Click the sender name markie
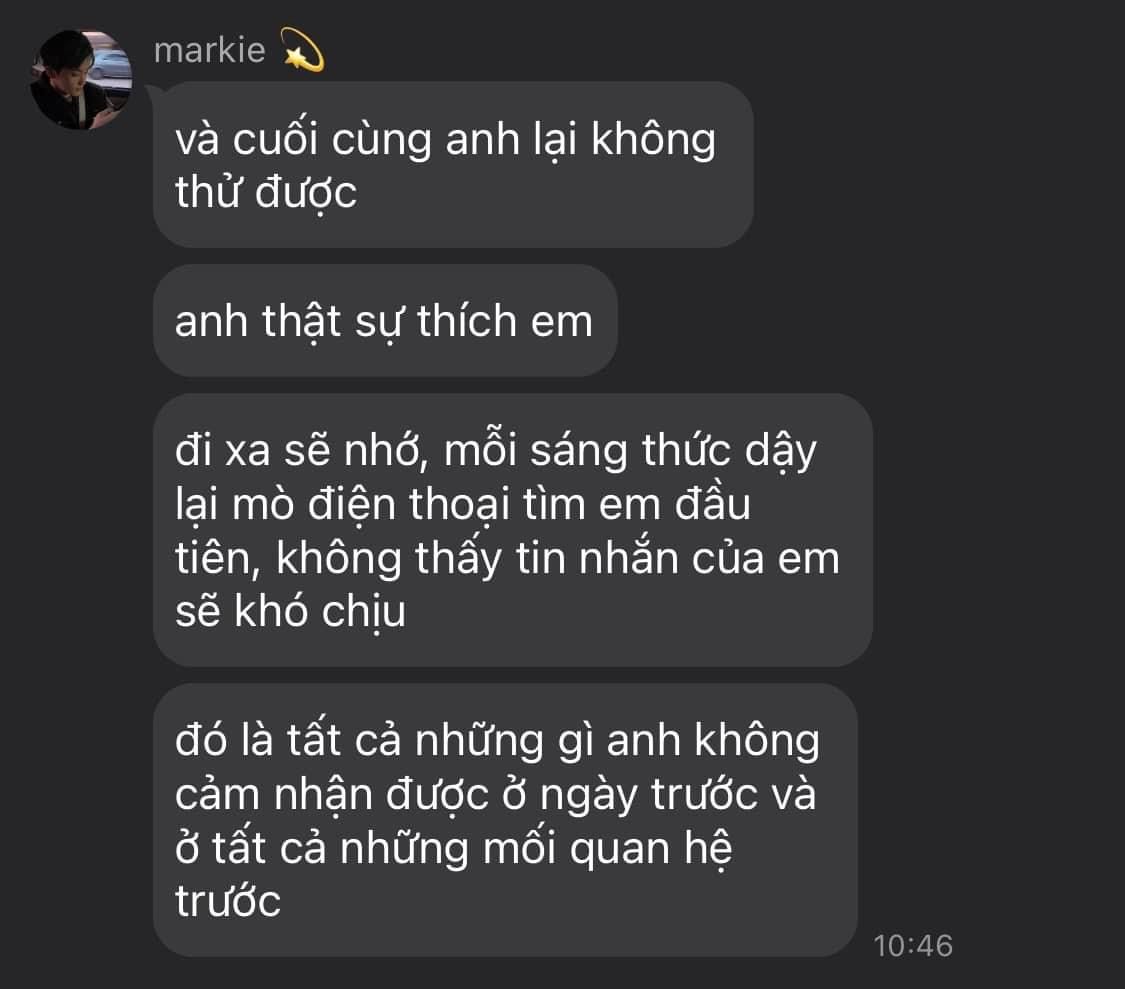1125x989 pixels. pos(210,50)
